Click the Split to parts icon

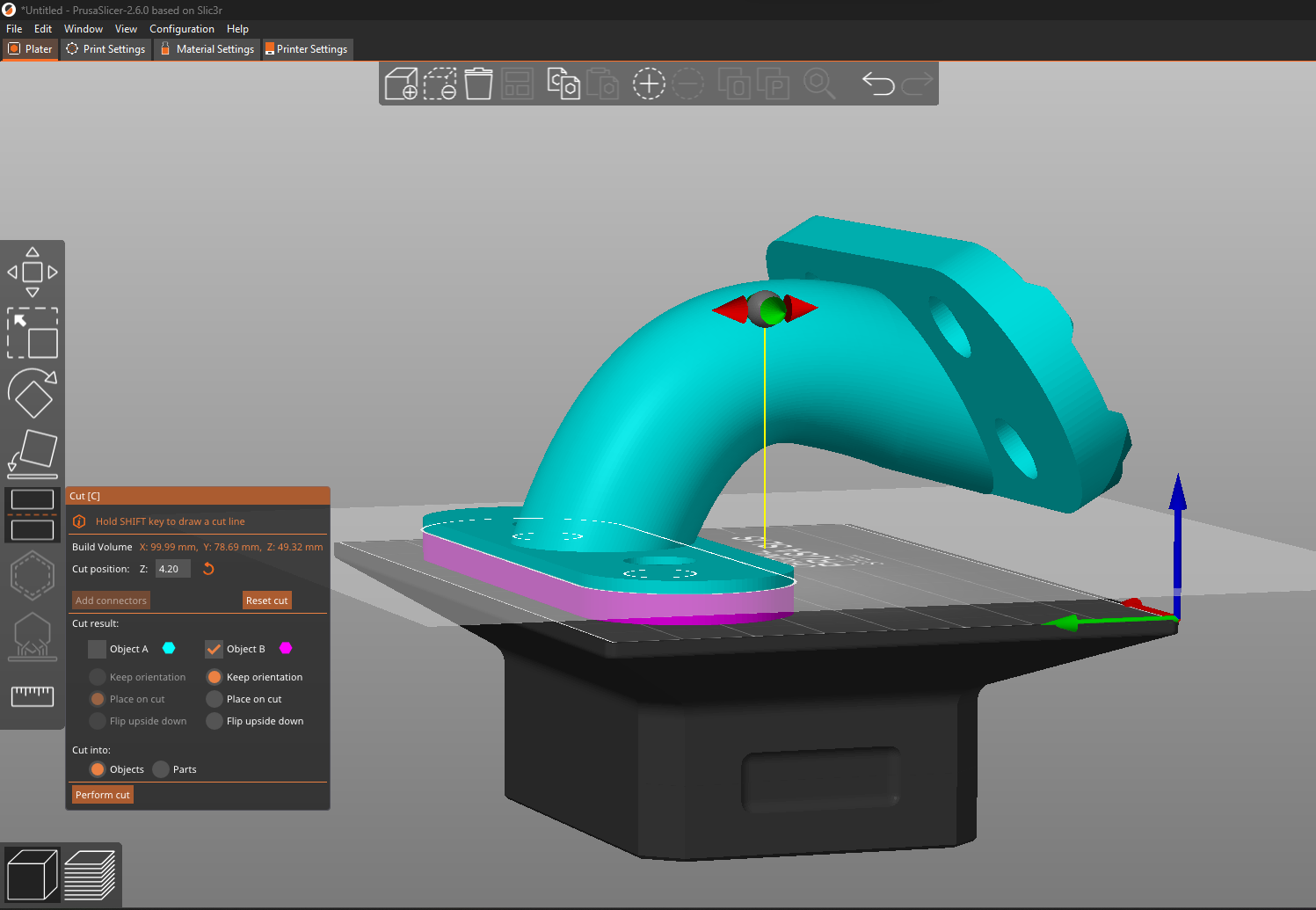773,84
